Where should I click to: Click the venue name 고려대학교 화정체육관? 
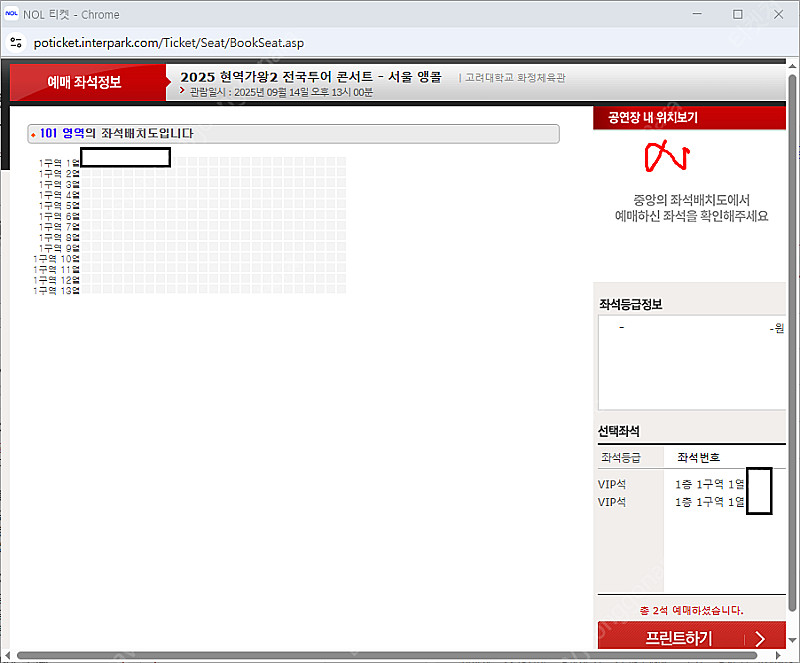[x=515, y=78]
